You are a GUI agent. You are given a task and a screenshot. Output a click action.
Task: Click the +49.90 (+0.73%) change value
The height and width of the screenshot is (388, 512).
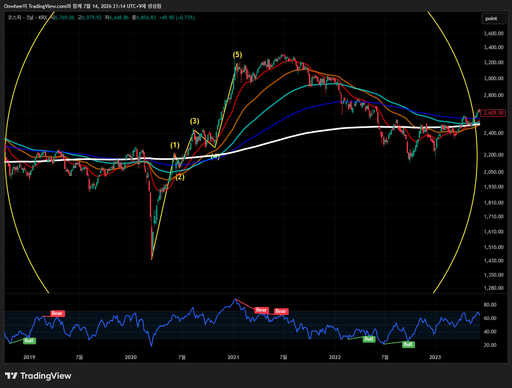pyautogui.click(x=177, y=17)
